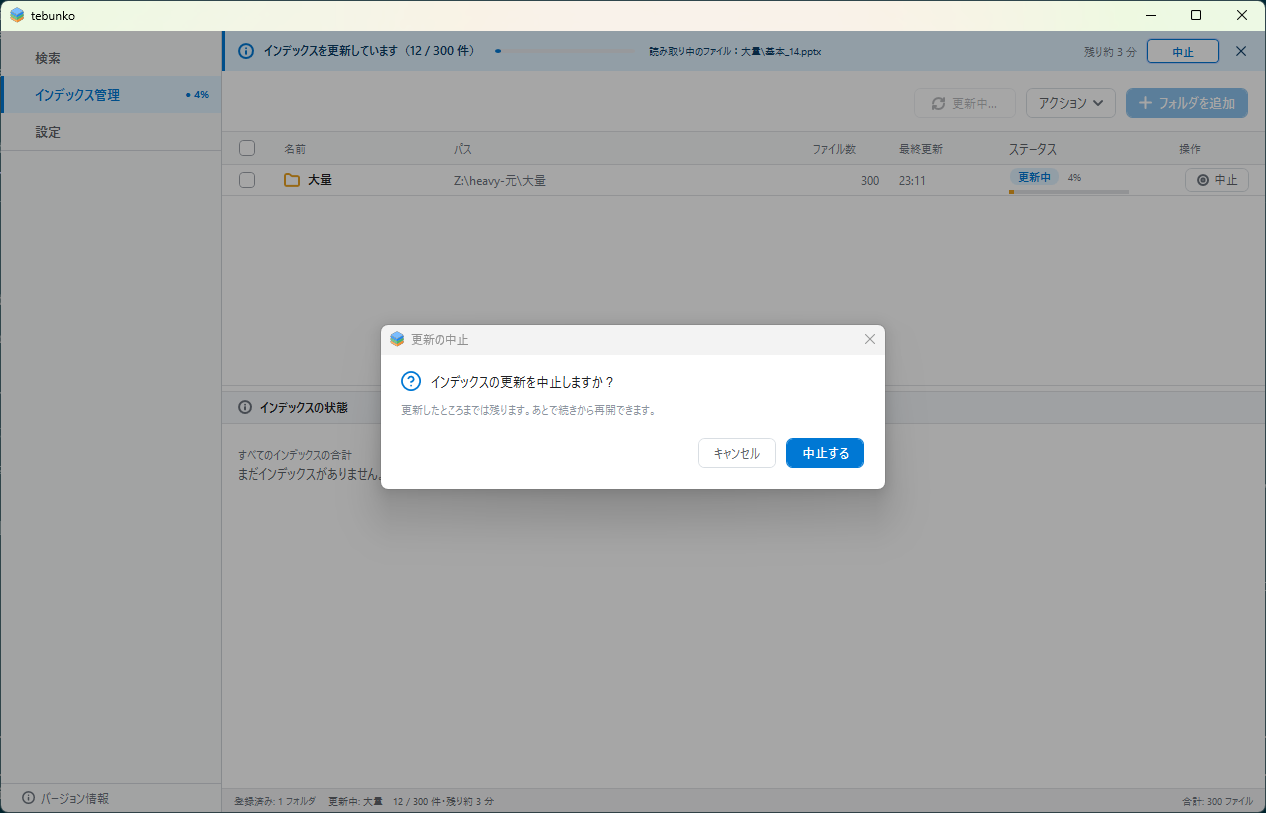The image size is (1266, 813).
Task: Click 合計: 300 ファイル in the status bar
Action: pyautogui.click(x=1217, y=801)
